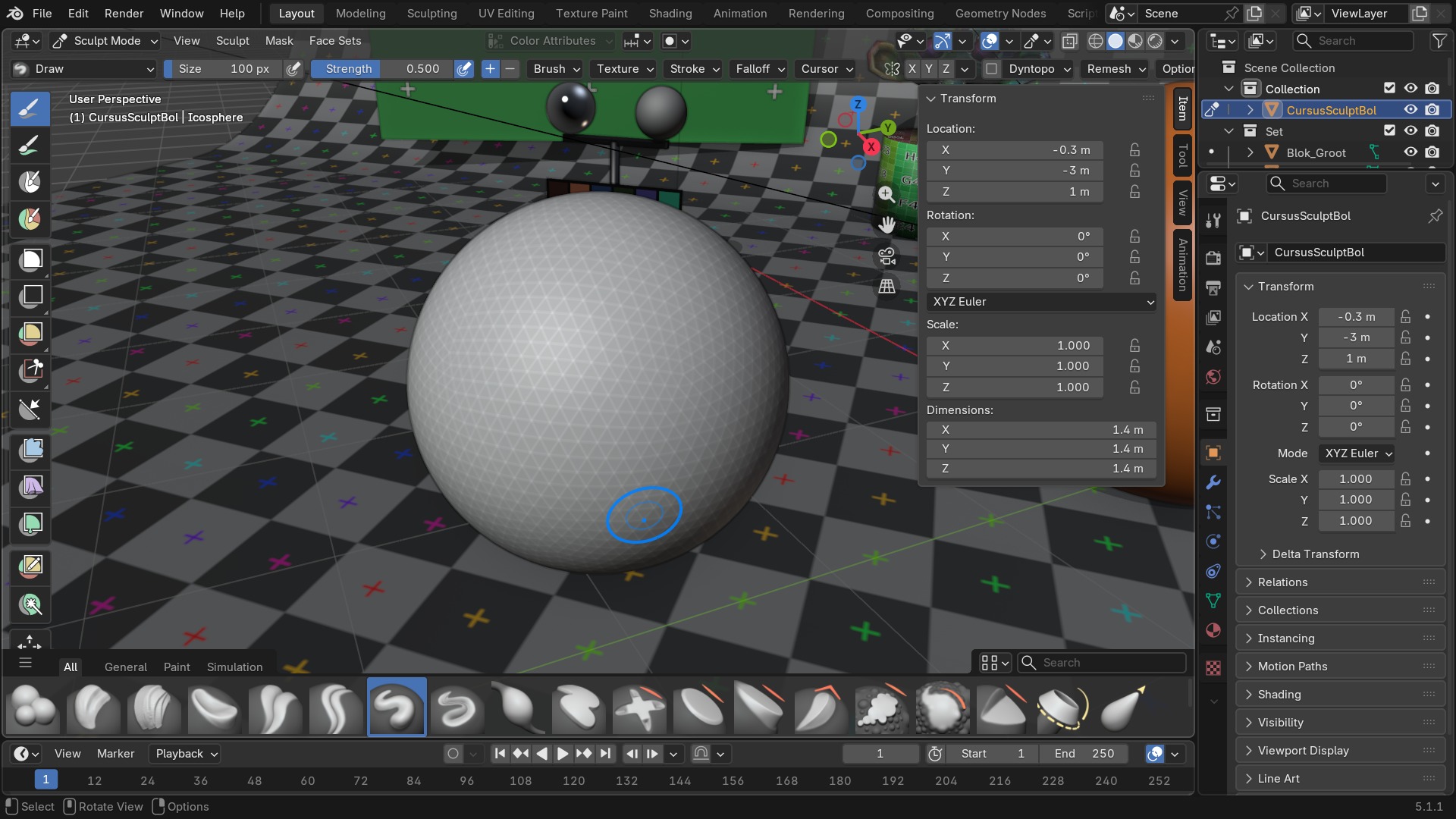Select the Blob brush thumbnail
Image resolution: width=1456 pixels, height=819 pixels.
(33, 707)
